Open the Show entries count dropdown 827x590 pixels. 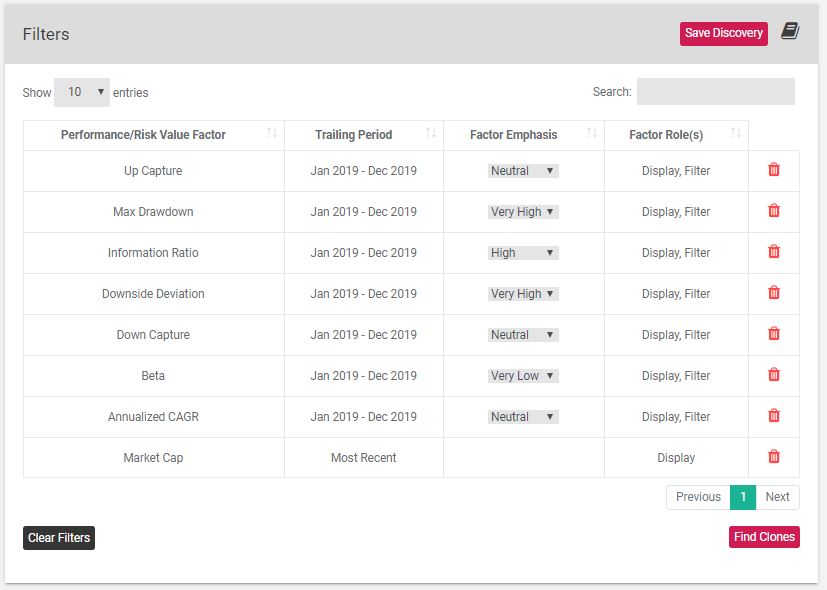coord(82,92)
